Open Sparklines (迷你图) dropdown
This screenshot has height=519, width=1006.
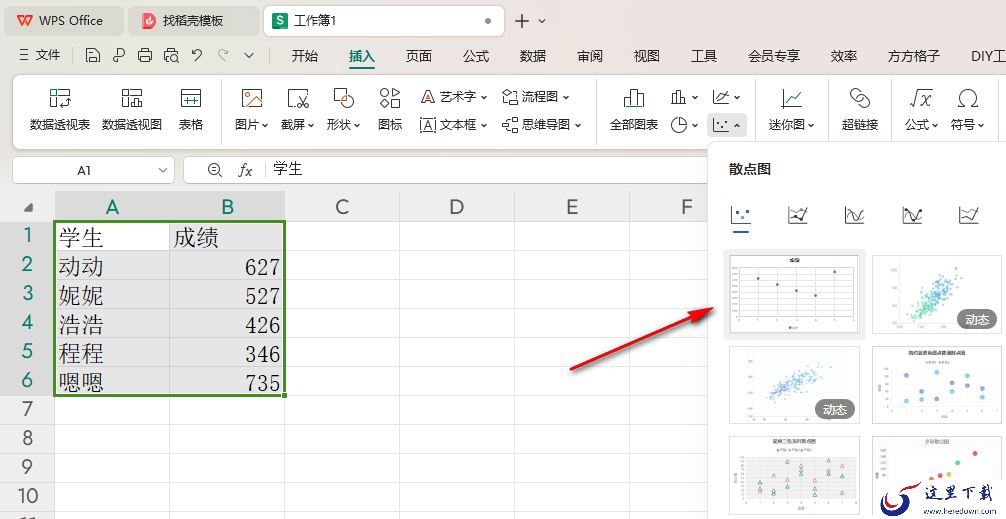(x=792, y=110)
